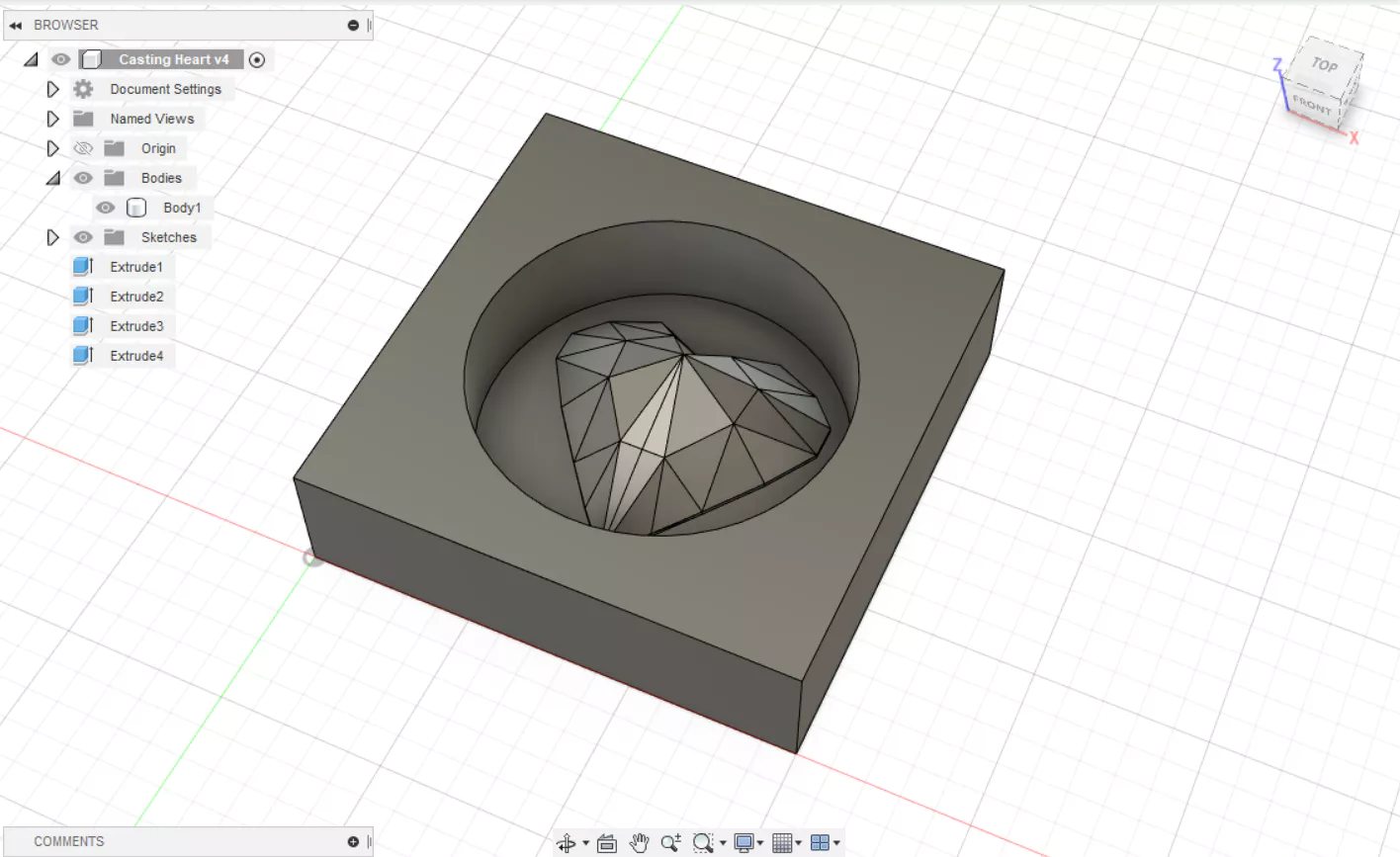Image resolution: width=1400 pixels, height=857 pixels.
Task: Click the Browser panel minimize circle icon
Action: click(x=353, y=25)
